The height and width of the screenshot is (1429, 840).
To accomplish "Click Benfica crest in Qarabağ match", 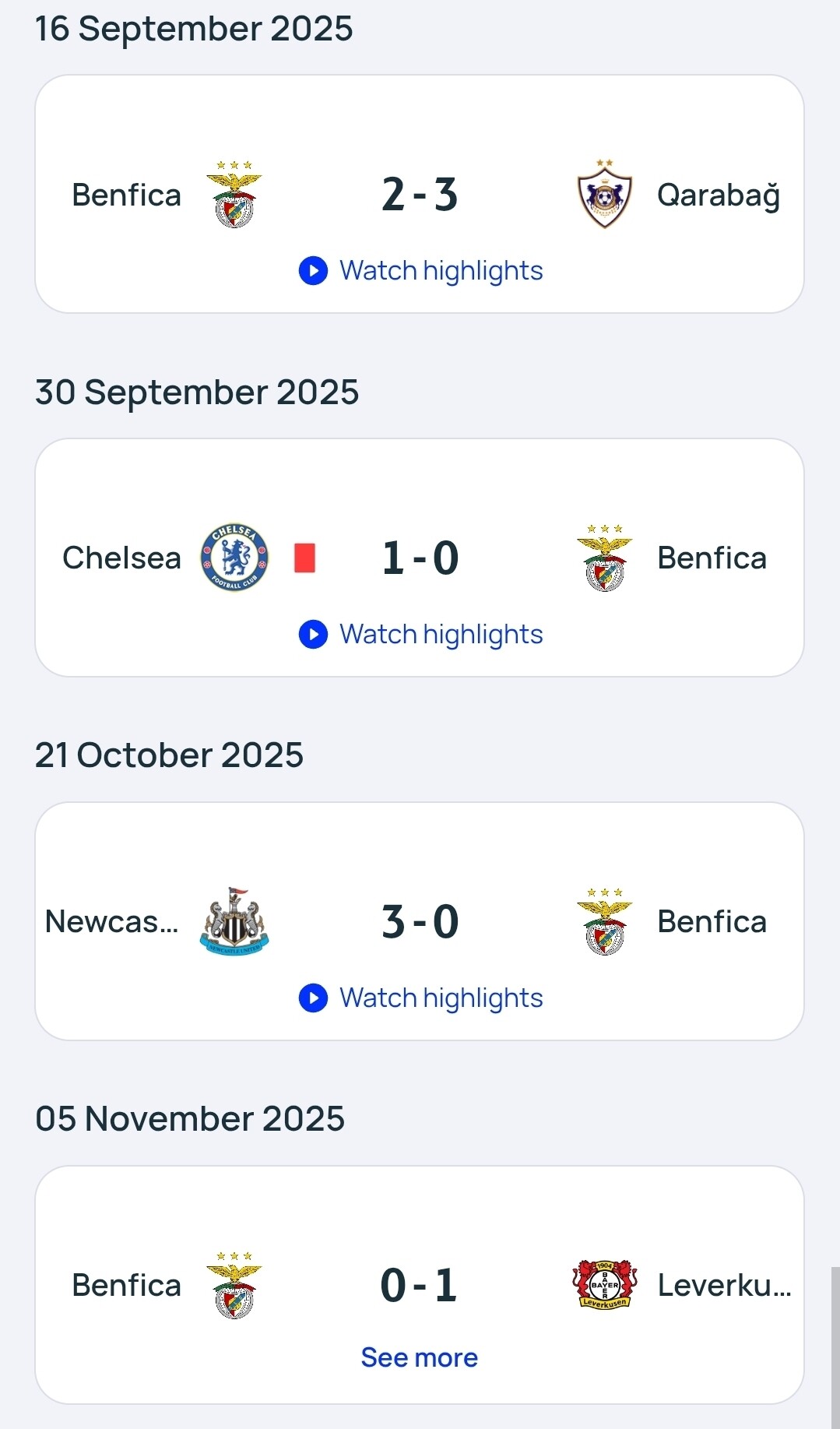I will click(x=234, y=195).
